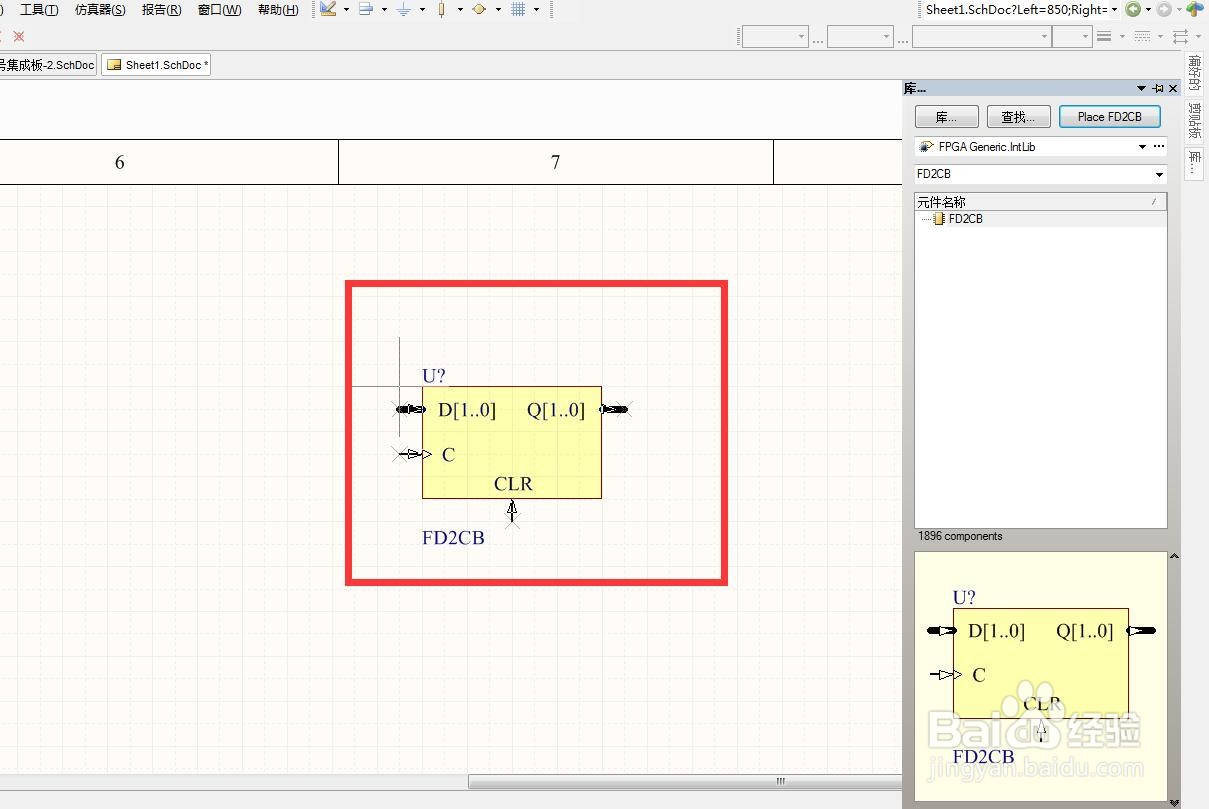Expand the digital devices dropdown arrow
The image size is (1209, 809).
460,10
